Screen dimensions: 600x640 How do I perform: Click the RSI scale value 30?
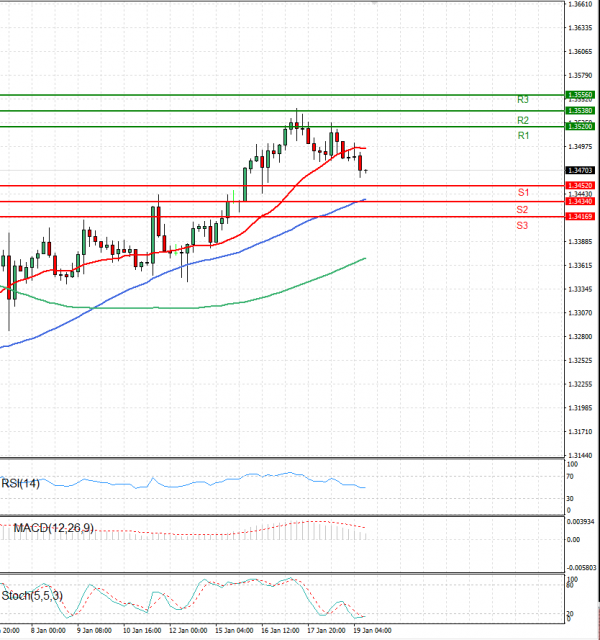(570, 499)
